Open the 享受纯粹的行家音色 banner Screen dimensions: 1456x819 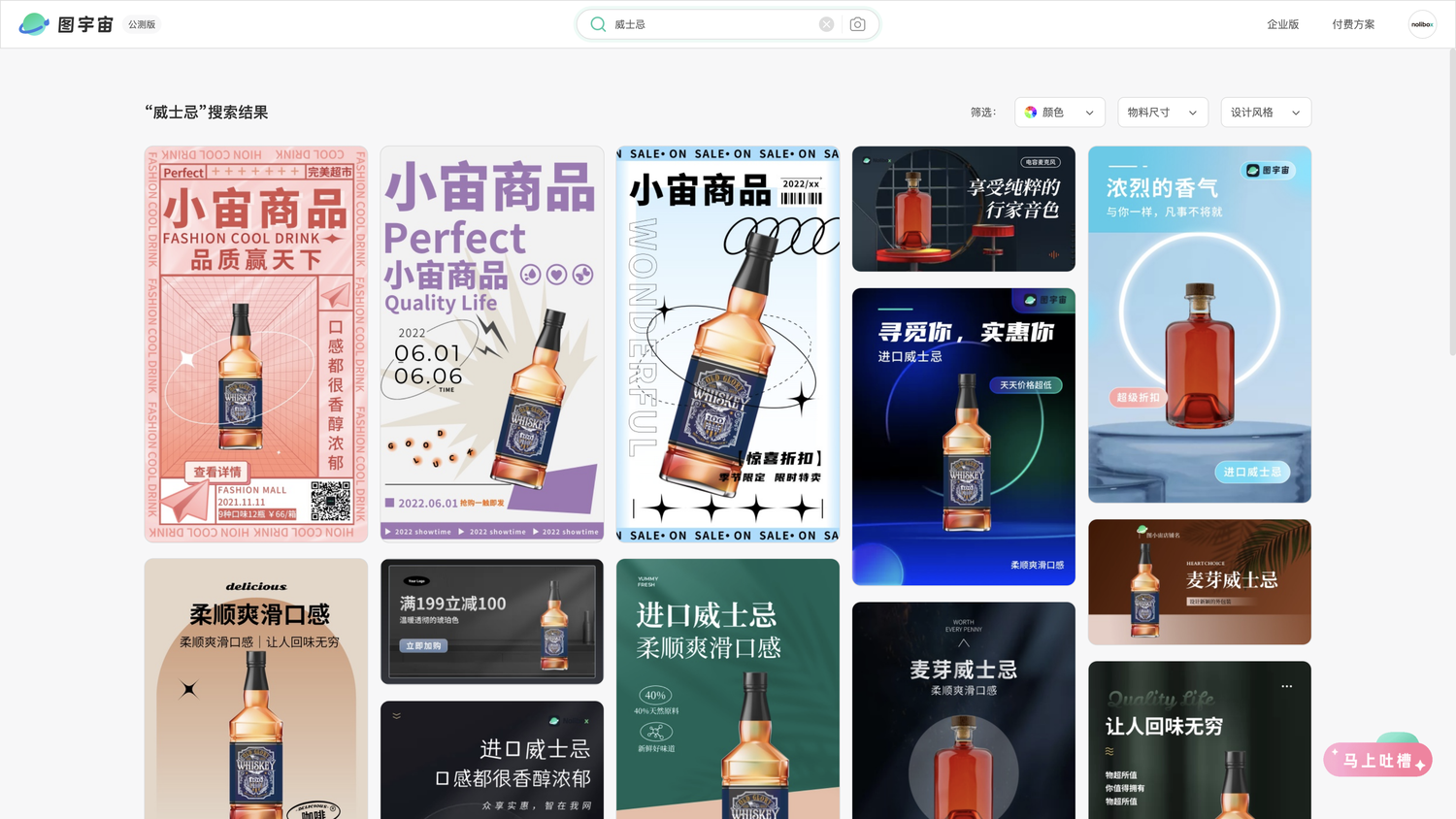pos(964,209)
